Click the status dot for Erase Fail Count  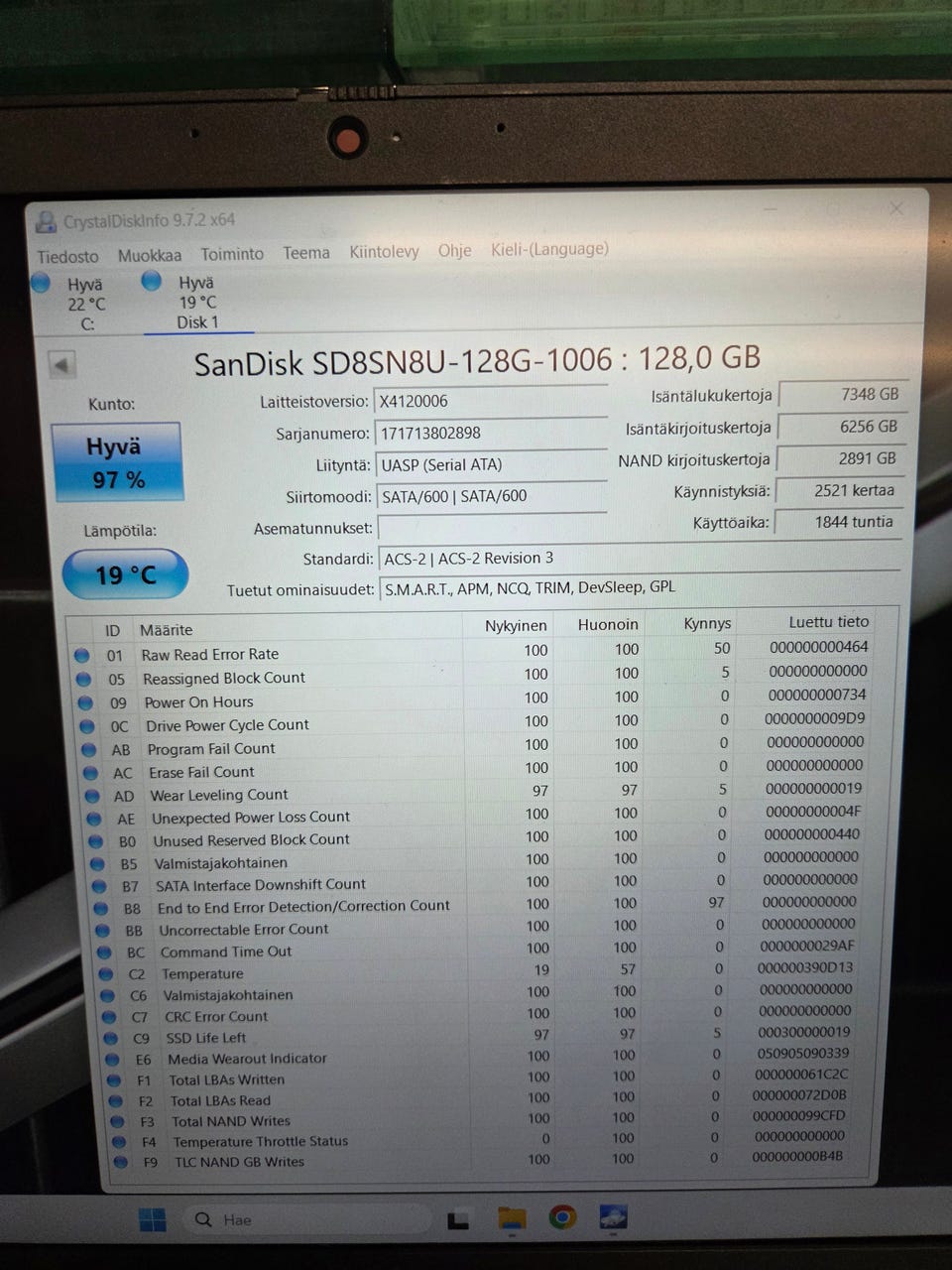pos(91,772)
